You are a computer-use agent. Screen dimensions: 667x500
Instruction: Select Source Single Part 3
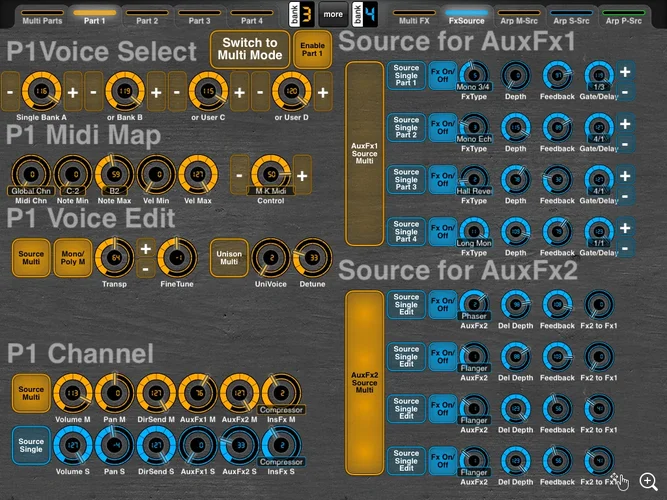point(406,180)
